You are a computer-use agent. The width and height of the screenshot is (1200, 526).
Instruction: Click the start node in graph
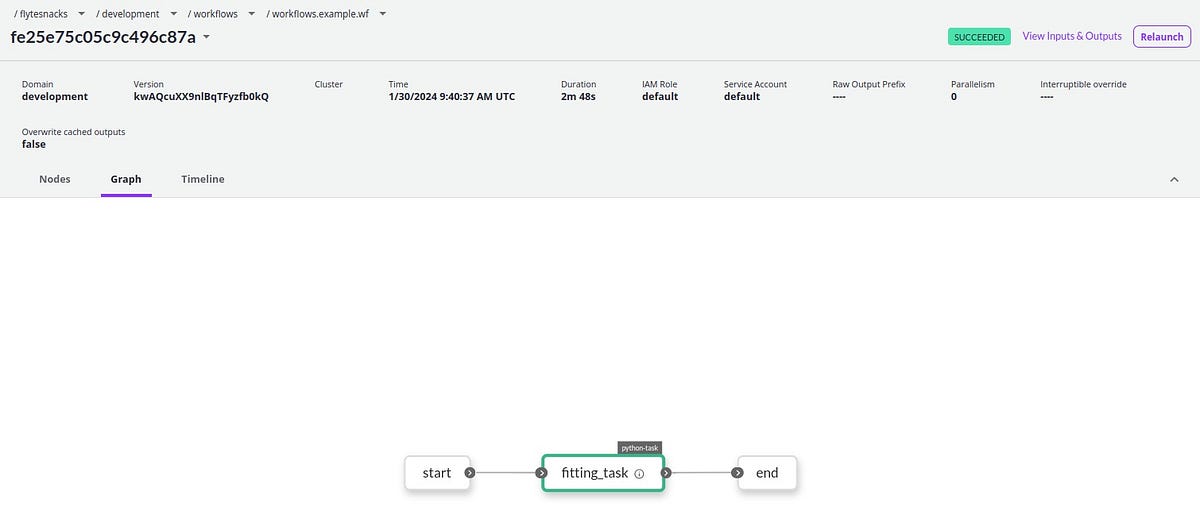coord(437,473)
